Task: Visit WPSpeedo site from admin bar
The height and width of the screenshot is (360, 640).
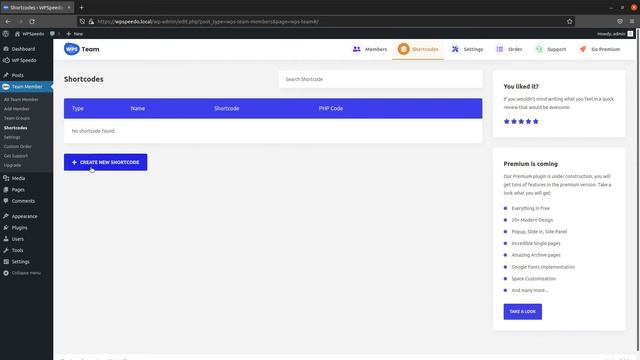Action: tap(29, 34)
